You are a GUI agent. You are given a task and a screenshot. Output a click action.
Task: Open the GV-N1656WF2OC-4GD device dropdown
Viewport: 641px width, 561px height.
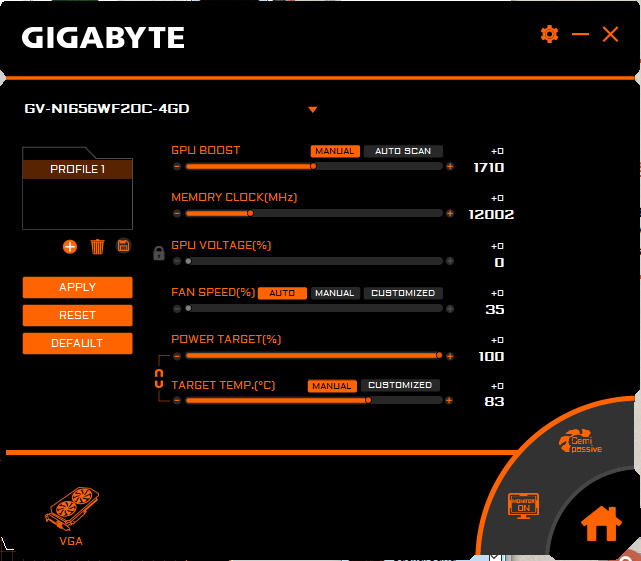312,109
